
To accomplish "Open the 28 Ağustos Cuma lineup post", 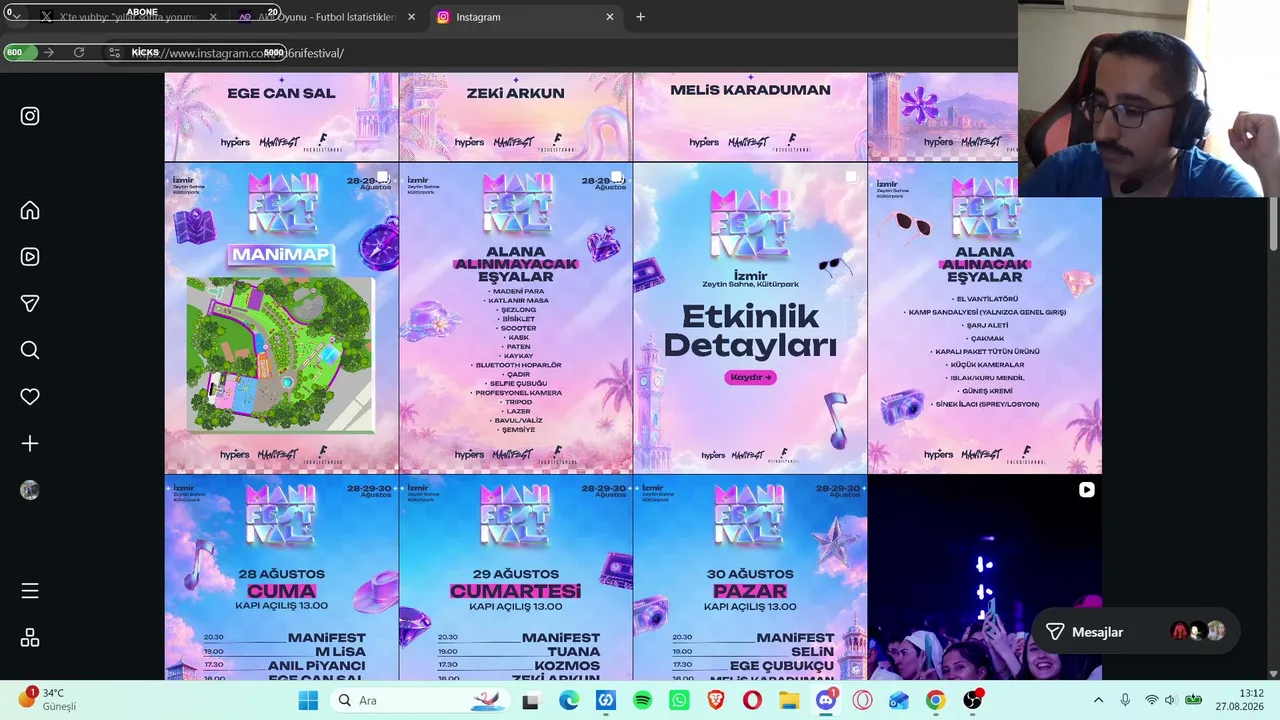I will pos(281,578).
